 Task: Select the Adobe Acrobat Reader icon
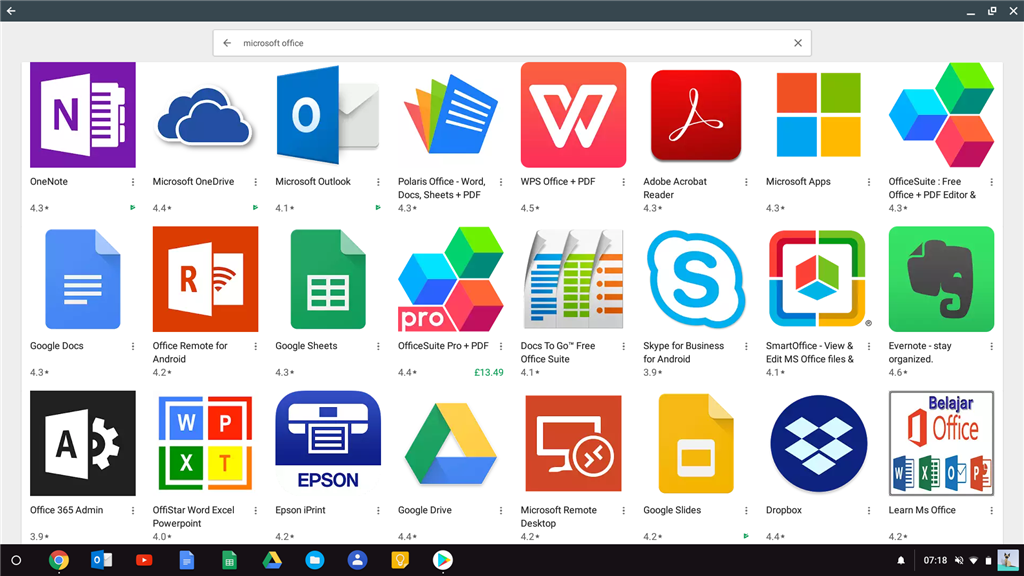point(696,115)
